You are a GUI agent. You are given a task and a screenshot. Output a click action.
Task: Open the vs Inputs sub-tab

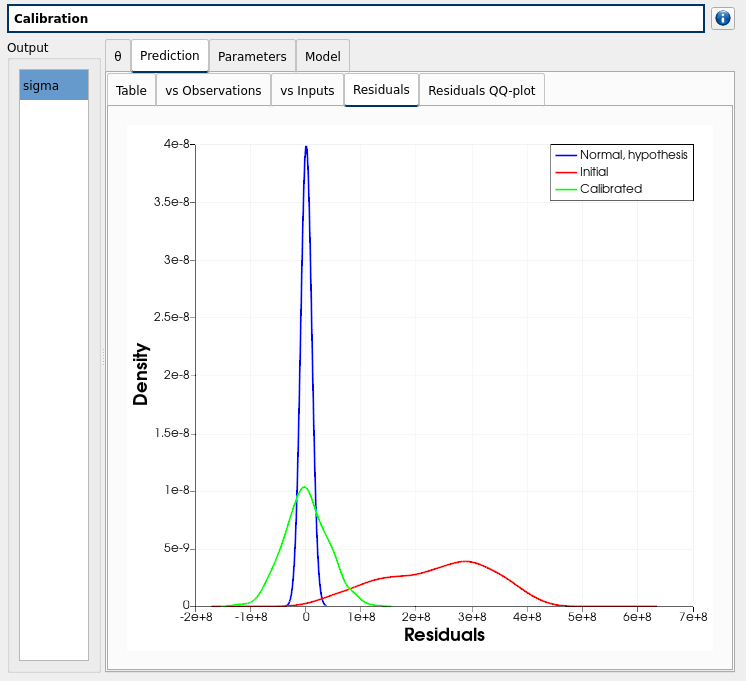click(307, 91)
